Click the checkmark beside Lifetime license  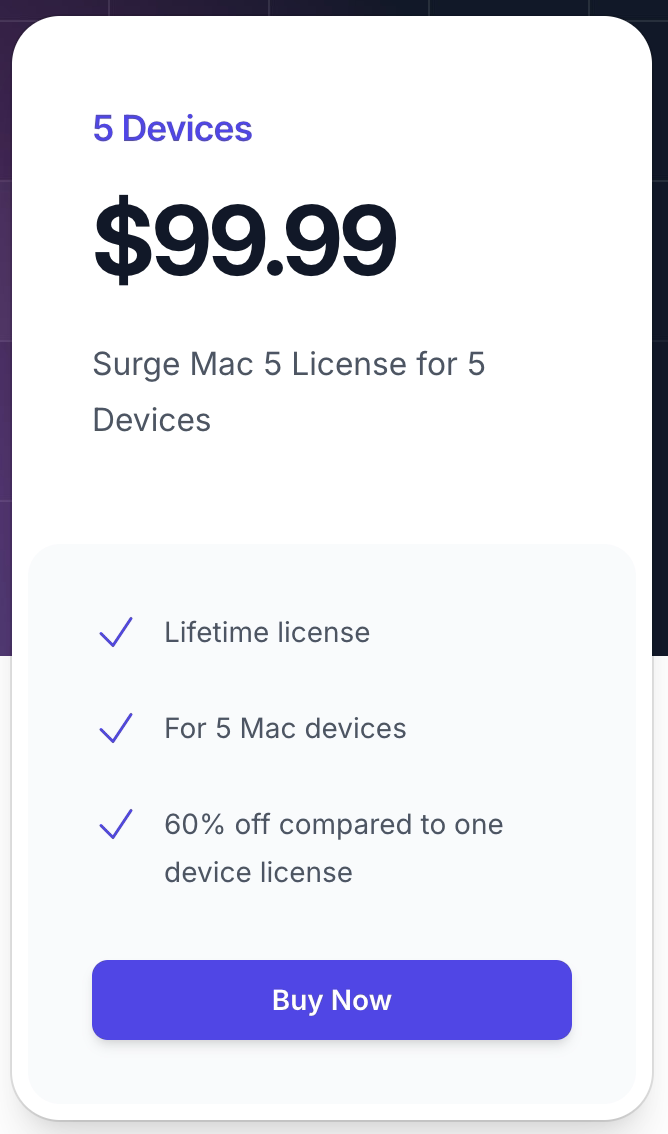(116, 632)
